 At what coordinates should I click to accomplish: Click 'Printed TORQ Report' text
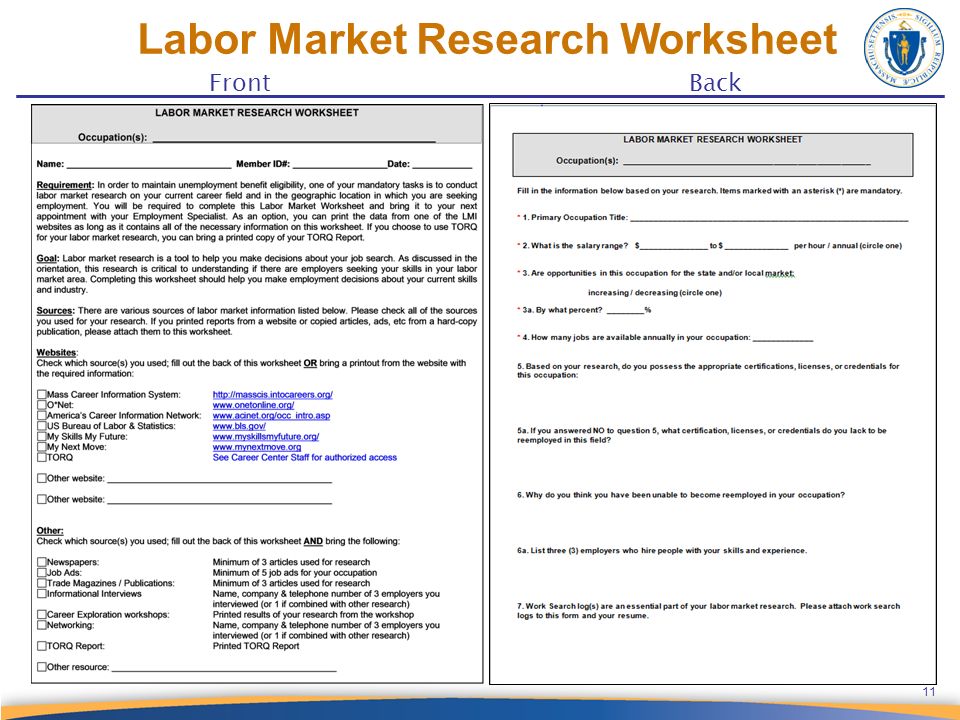(256, 646)
